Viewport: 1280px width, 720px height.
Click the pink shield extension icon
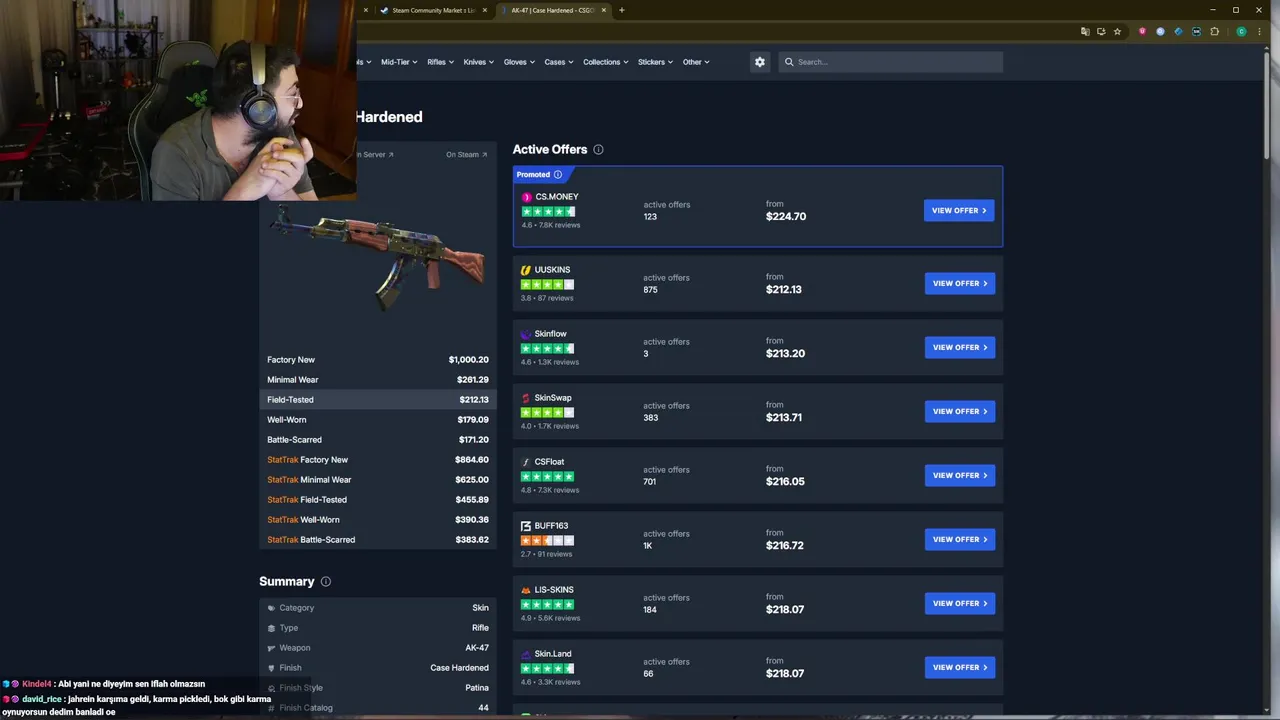coord(1142,32)
